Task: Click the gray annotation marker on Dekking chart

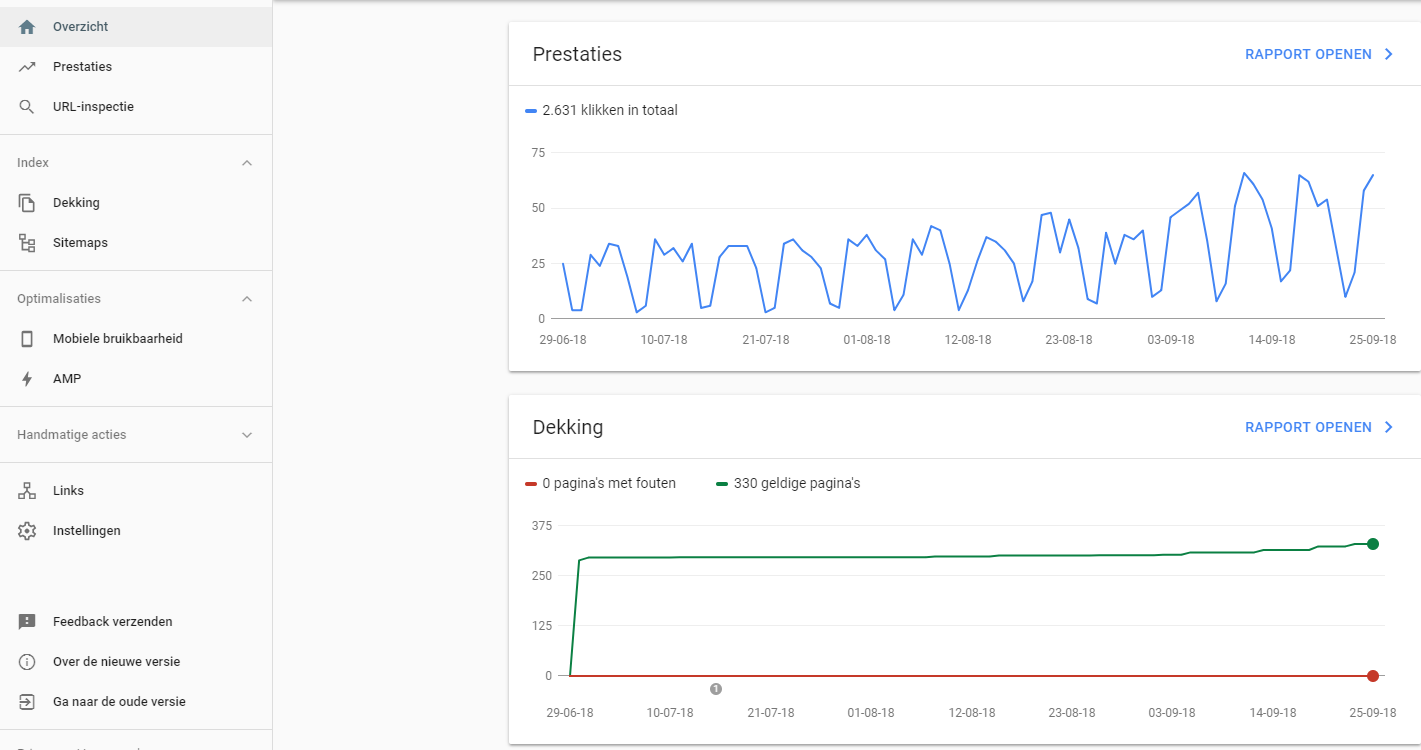Action: click(x=716, y=689)
